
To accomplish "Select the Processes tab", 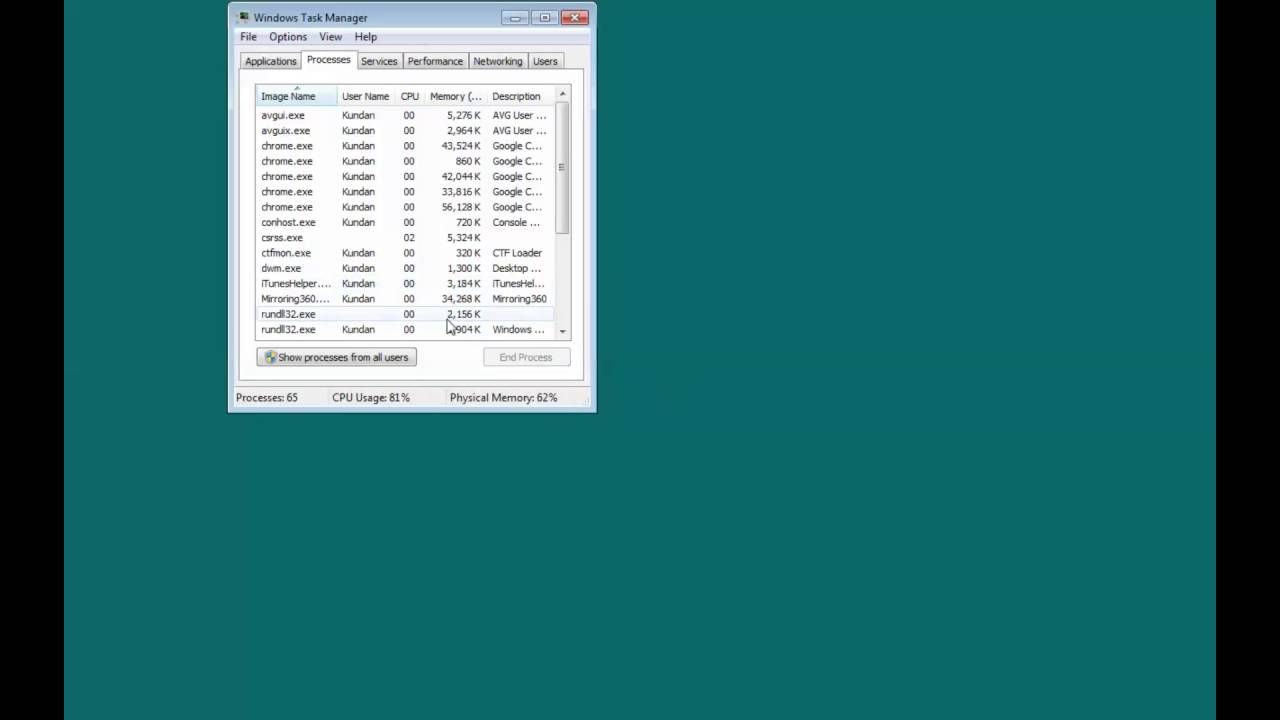I will [329, 60].
